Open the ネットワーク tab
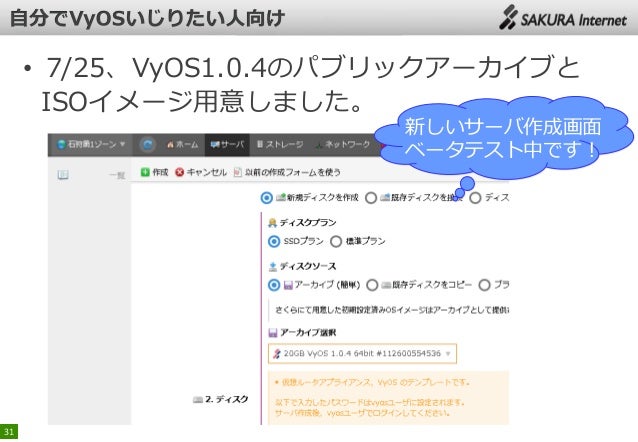The width and height of the screenshot is (638, 442). tap(342, 144)
